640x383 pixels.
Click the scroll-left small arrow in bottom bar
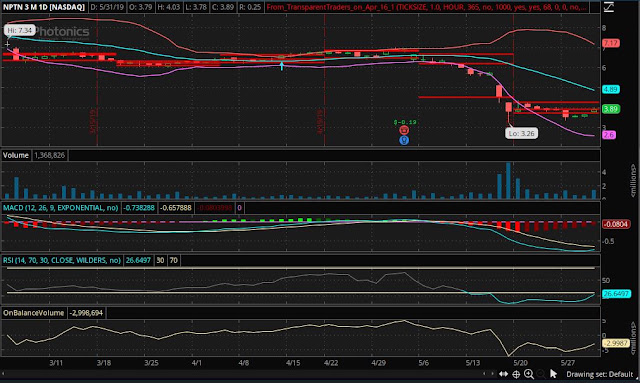pos(484,374)
